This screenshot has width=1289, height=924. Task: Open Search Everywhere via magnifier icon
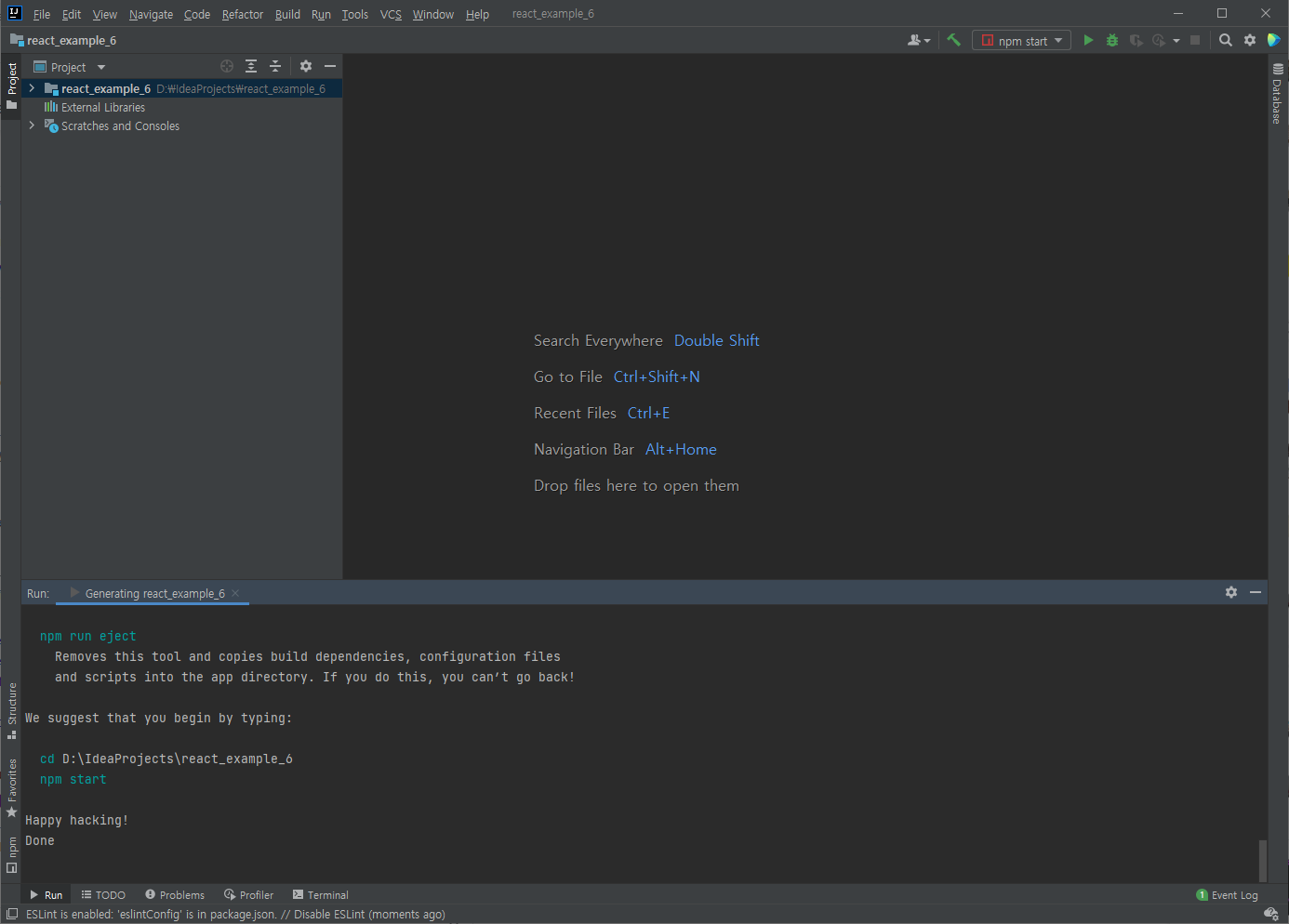click(x=1225, y=40)
